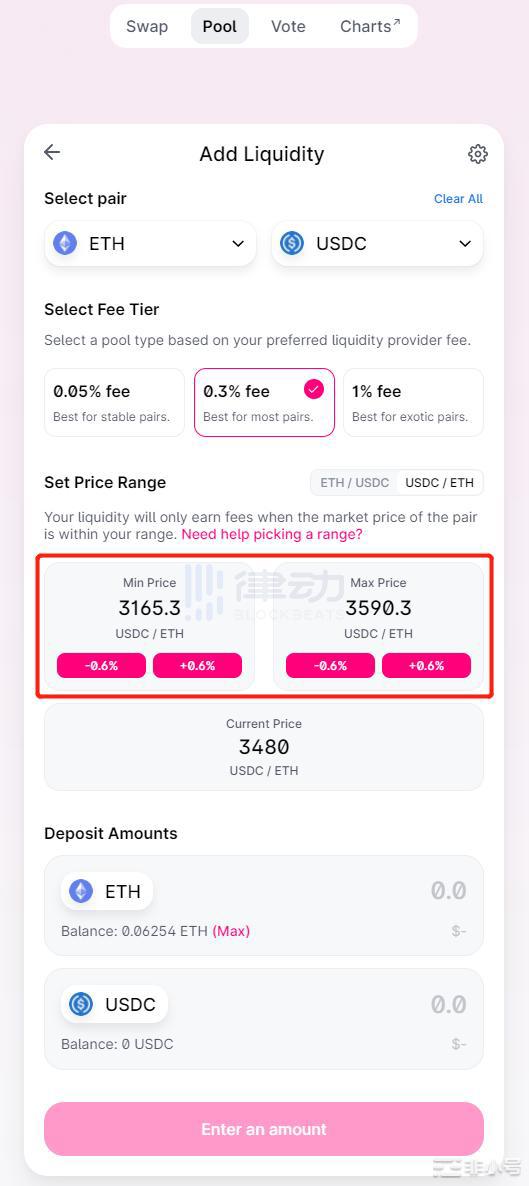Open Charts external link tab
The height and width of the screenshot is (1186, 529).
coord(370,26)
